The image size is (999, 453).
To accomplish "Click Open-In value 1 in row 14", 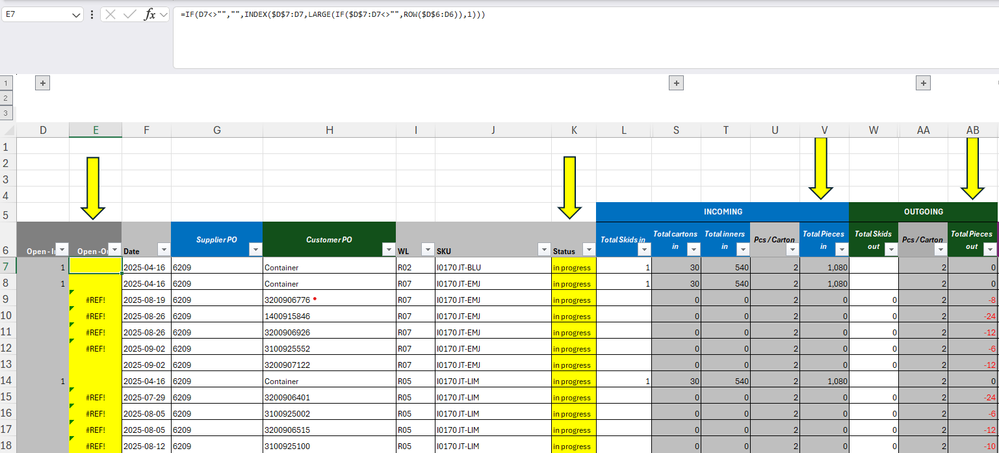I will (x=43, y=381).
